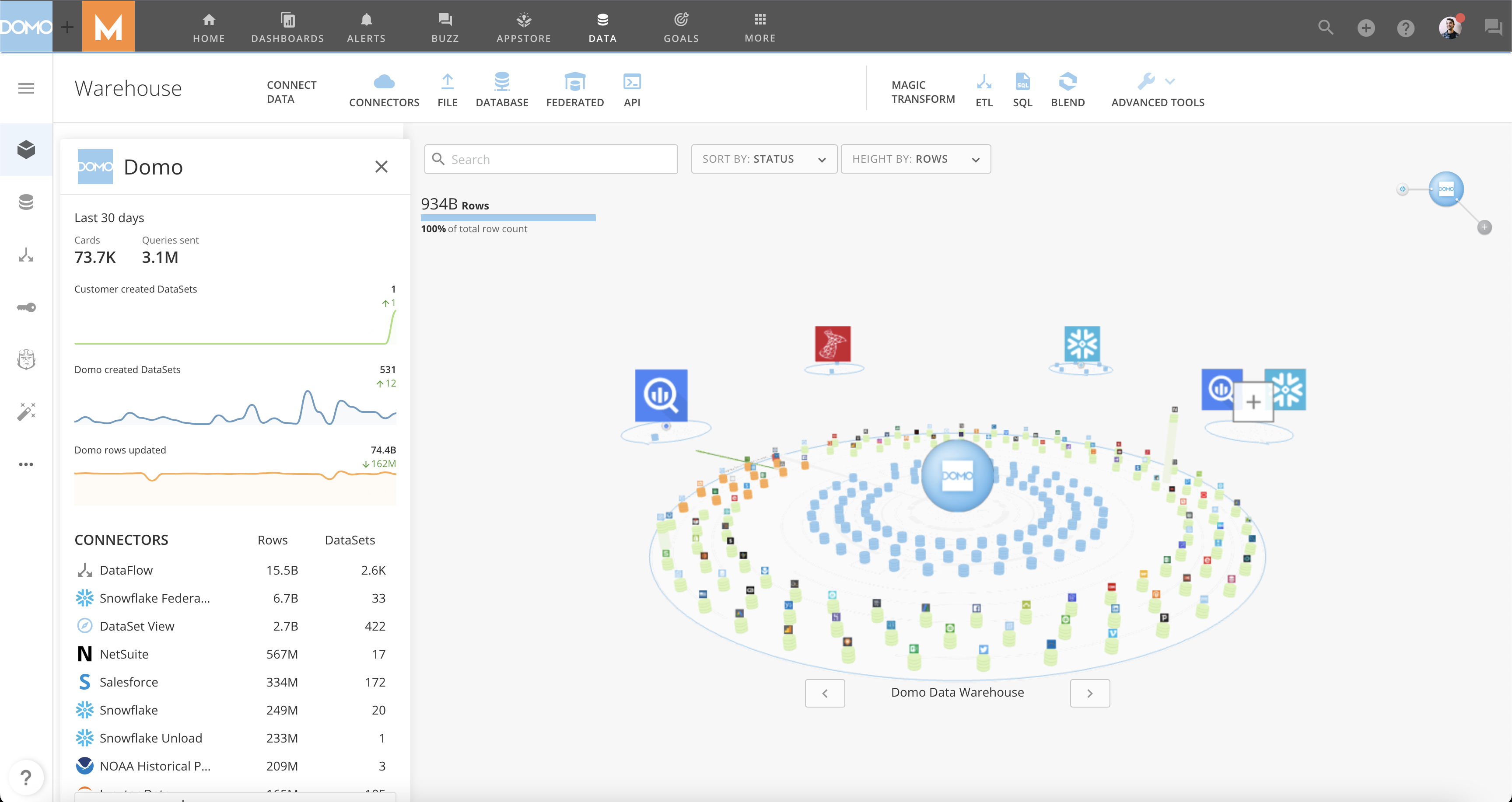
Task: Launch the ETL transform tool
Action: [984, 82]
